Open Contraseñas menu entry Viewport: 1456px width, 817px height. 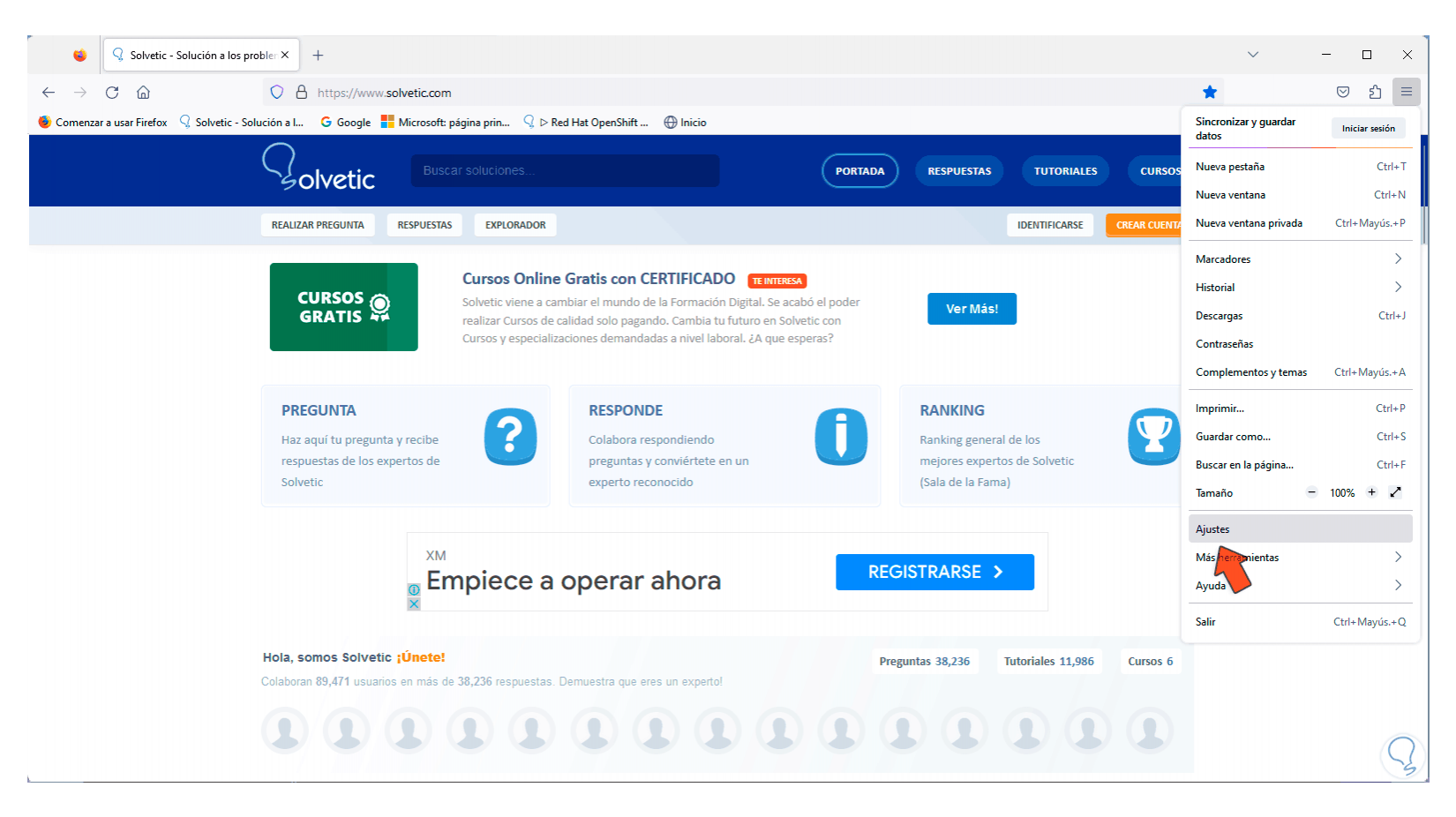coord(1301,344)
